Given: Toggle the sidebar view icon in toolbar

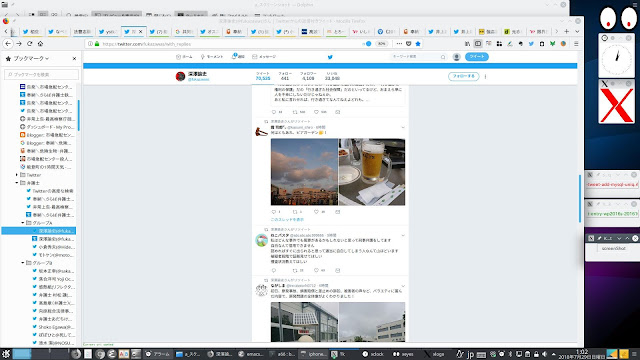Looking at the screenshot, I should [478, 44].
